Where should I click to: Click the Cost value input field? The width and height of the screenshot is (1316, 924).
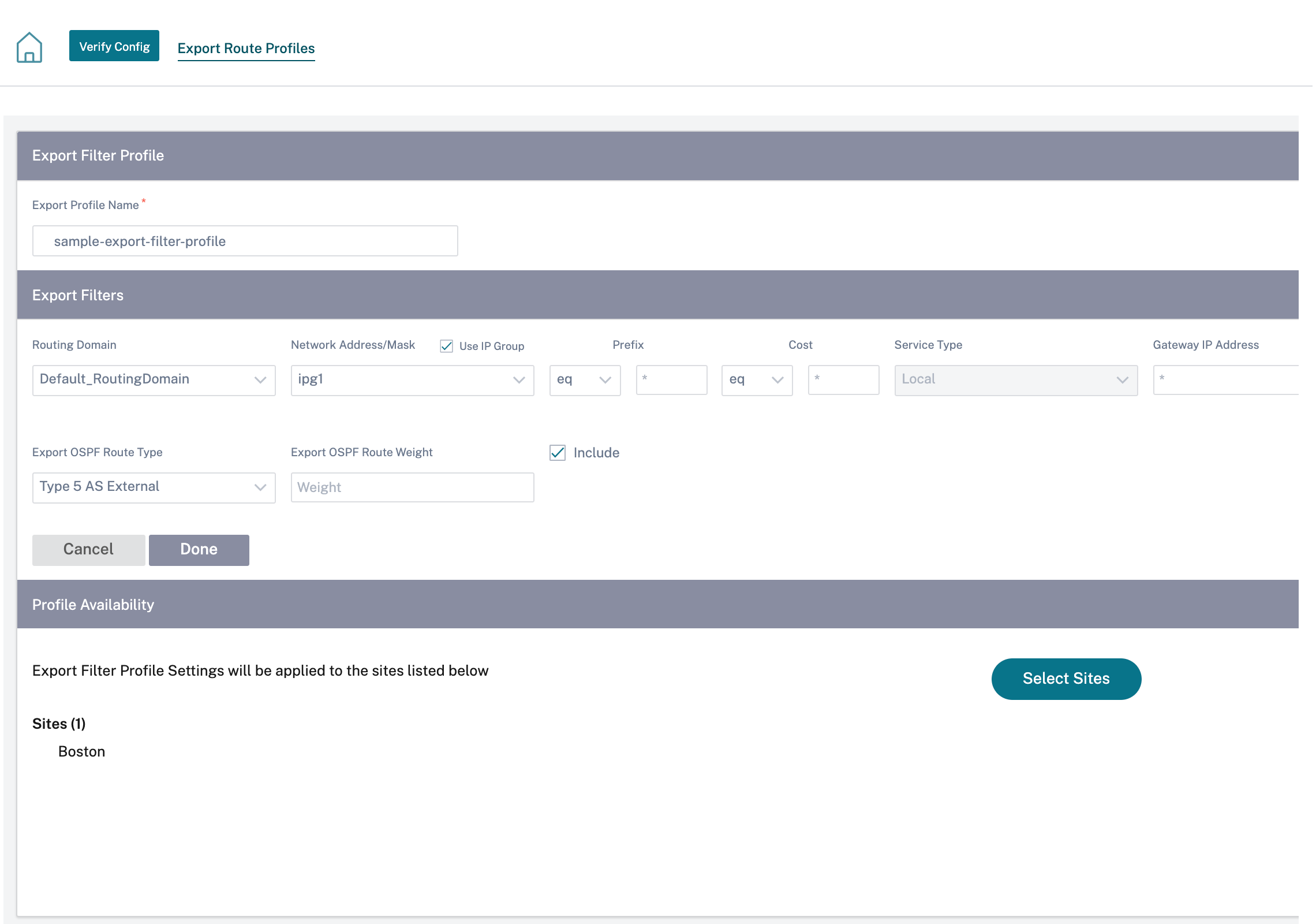(844, 379)
